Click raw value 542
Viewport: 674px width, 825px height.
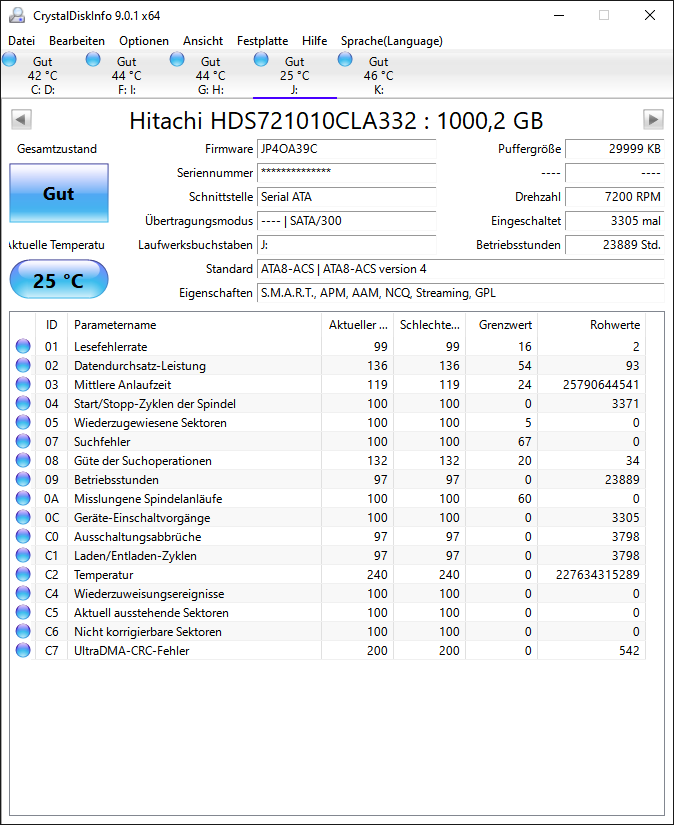pyautogui.click(x=629, y=650)
